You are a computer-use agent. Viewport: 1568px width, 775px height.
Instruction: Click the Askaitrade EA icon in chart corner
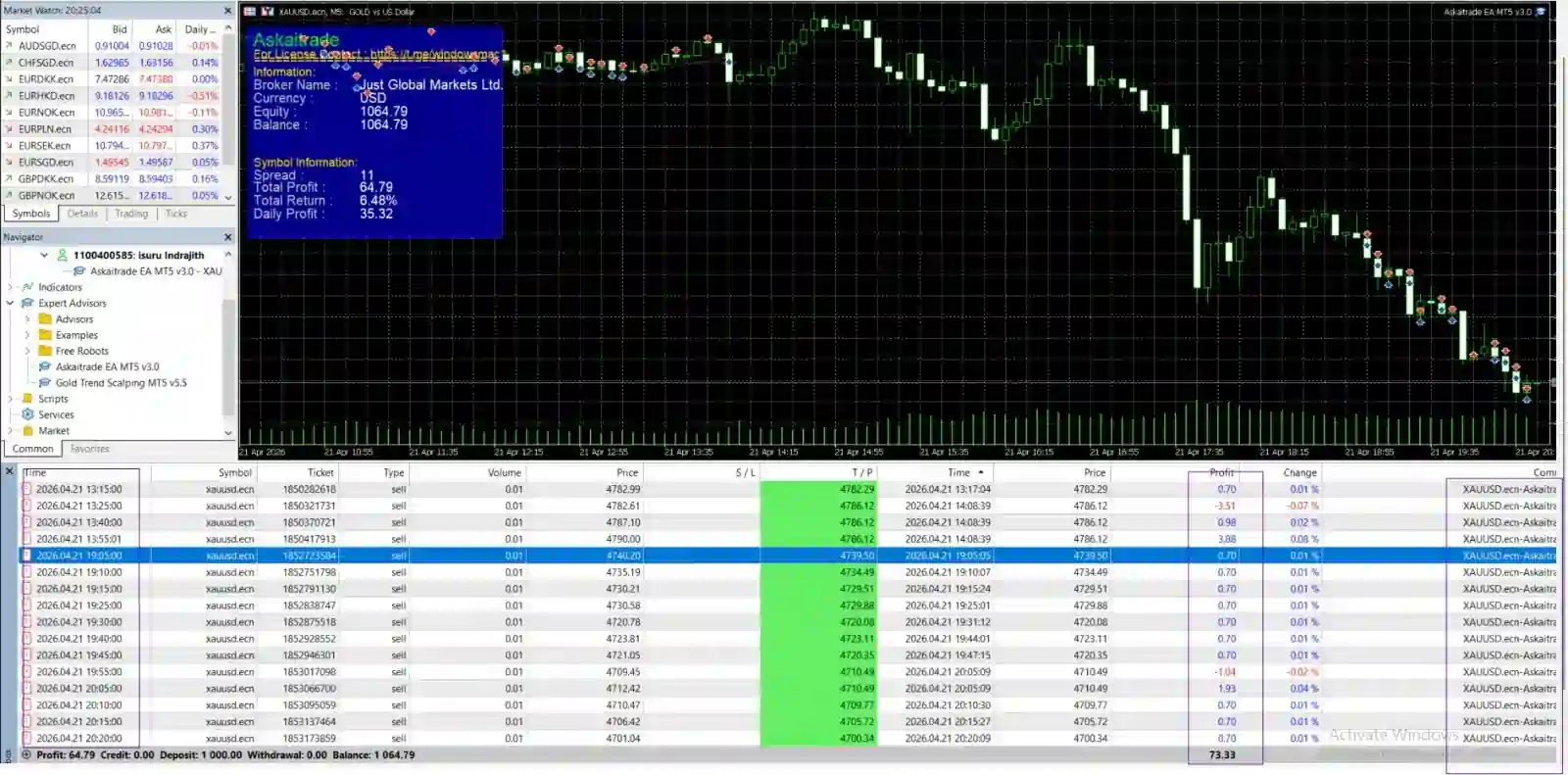pyautogui.click(x=1541, y=12)
